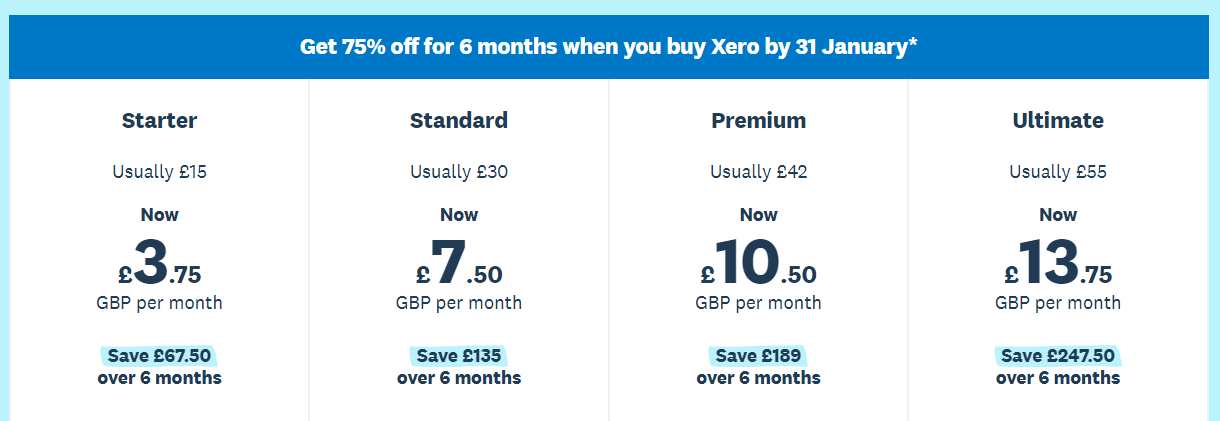The image size is (1220, 421).
Task: Click the Ultimate £13.75 price
Action: coord(1058,264)
